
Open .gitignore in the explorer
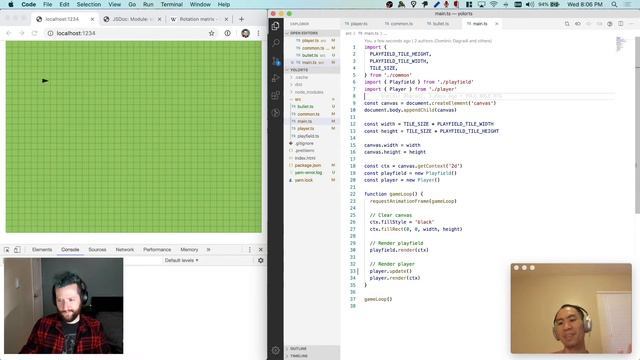point(312,143)
